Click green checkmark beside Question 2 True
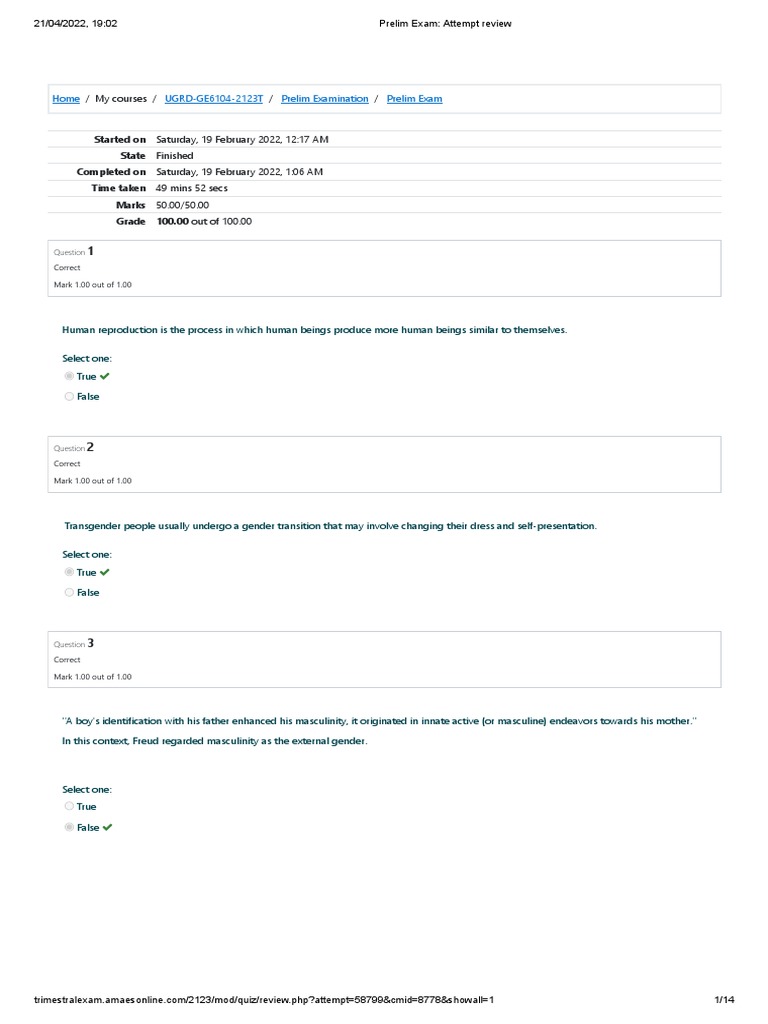 point(104,572)
